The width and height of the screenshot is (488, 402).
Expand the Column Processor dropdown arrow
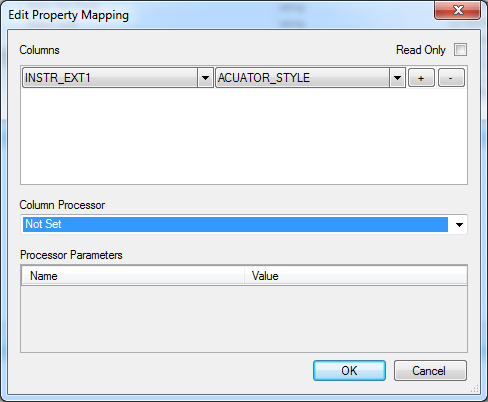459,224
